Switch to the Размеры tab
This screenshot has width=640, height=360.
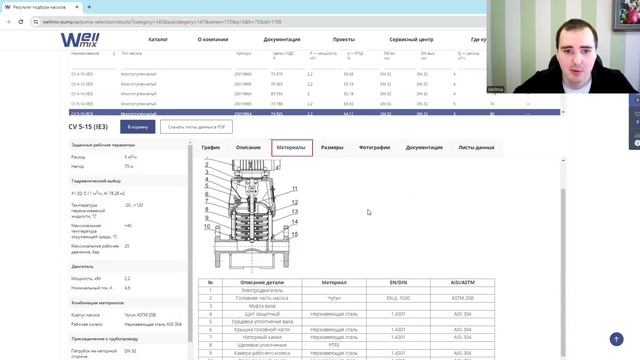[x=332, y=147]
